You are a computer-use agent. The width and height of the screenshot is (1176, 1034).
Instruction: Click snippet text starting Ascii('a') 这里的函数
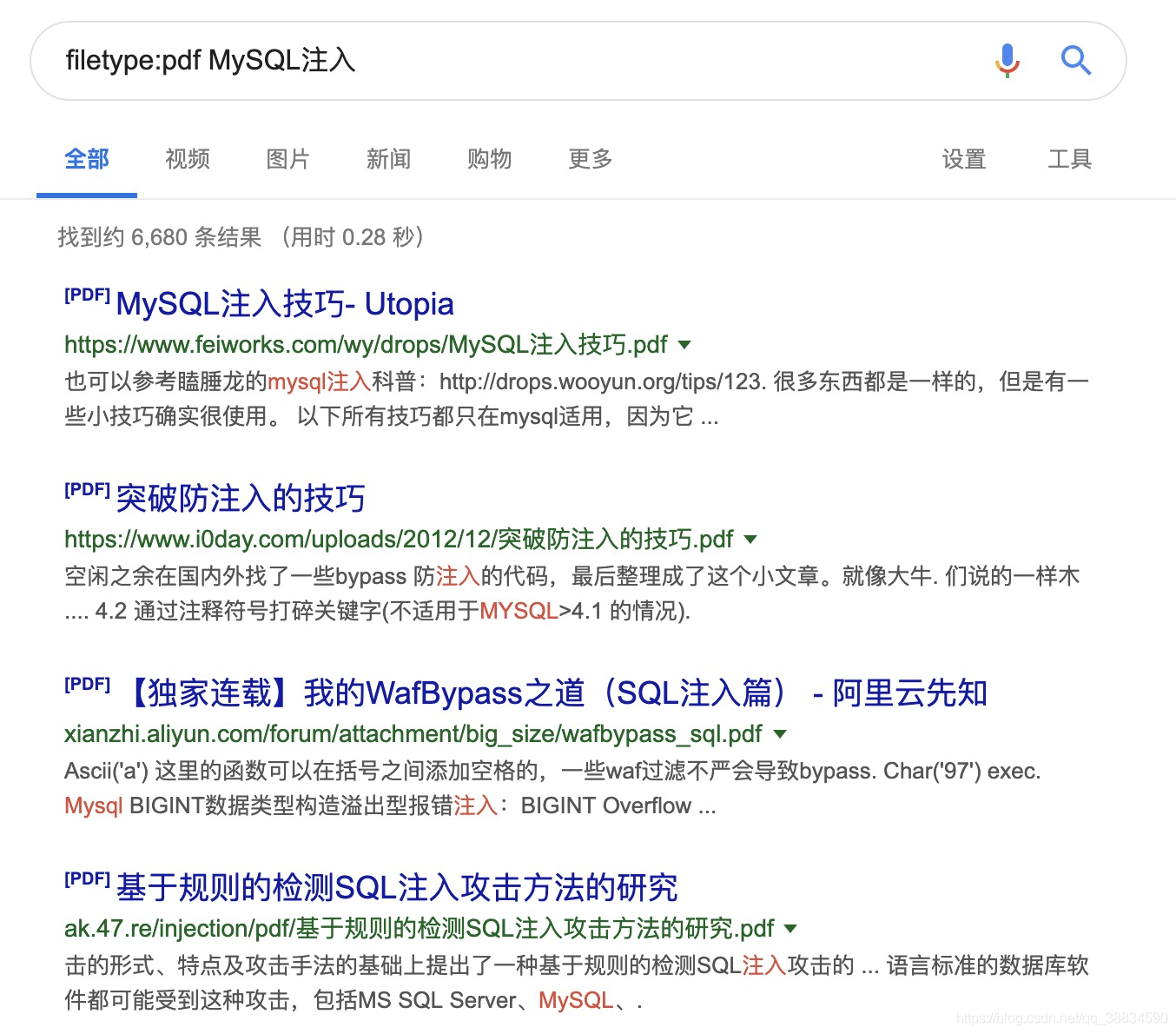552,788
